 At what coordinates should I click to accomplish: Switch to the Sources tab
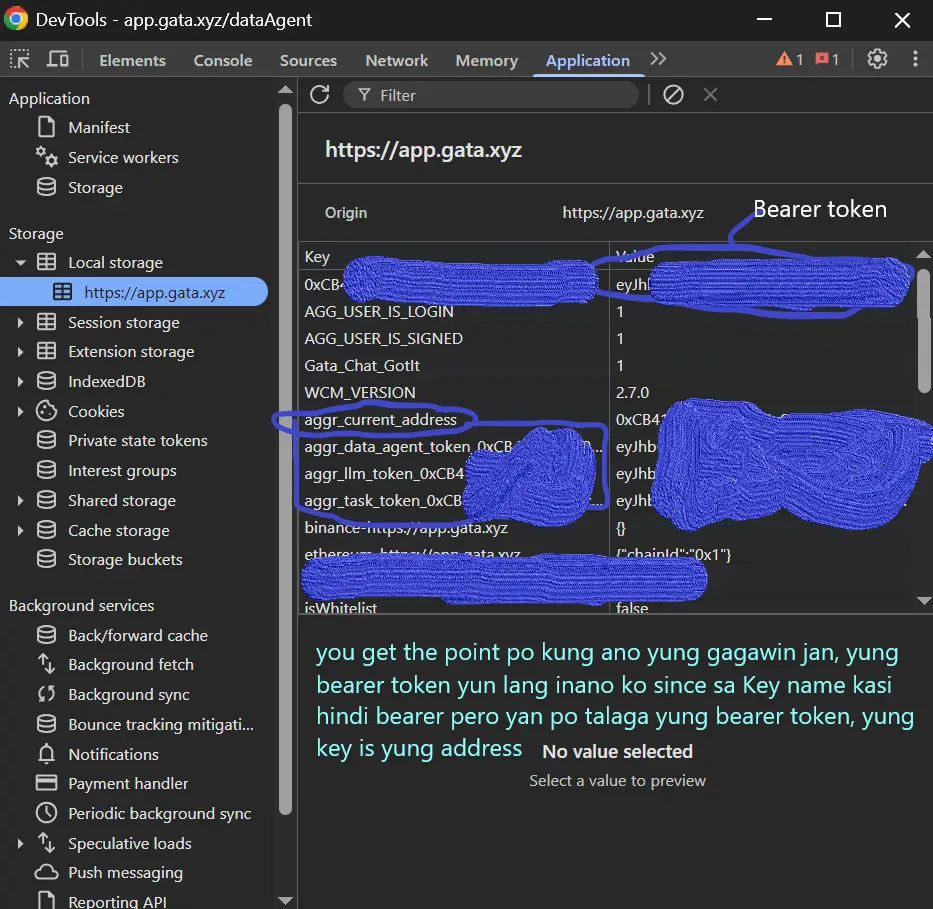(x=308, y=60)
